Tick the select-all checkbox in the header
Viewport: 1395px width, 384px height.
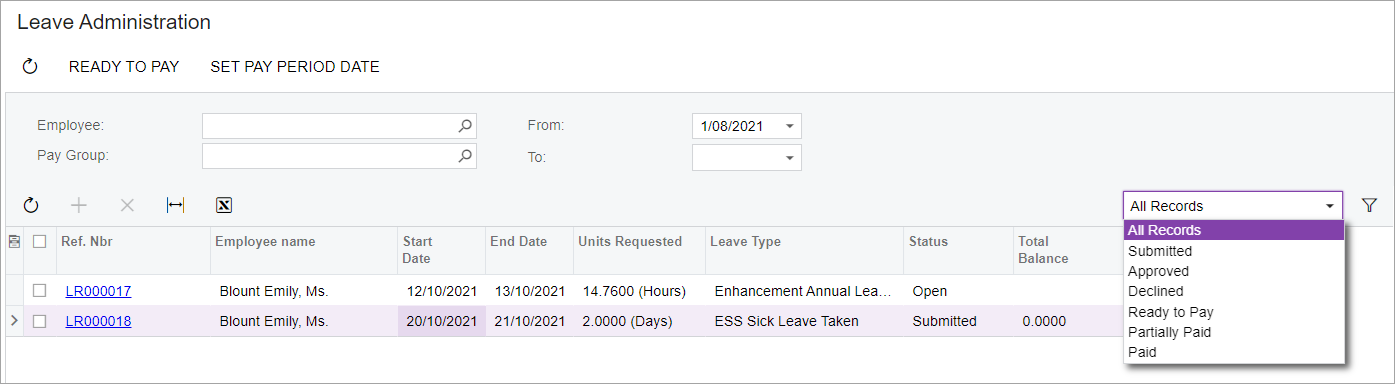(39, 241)
